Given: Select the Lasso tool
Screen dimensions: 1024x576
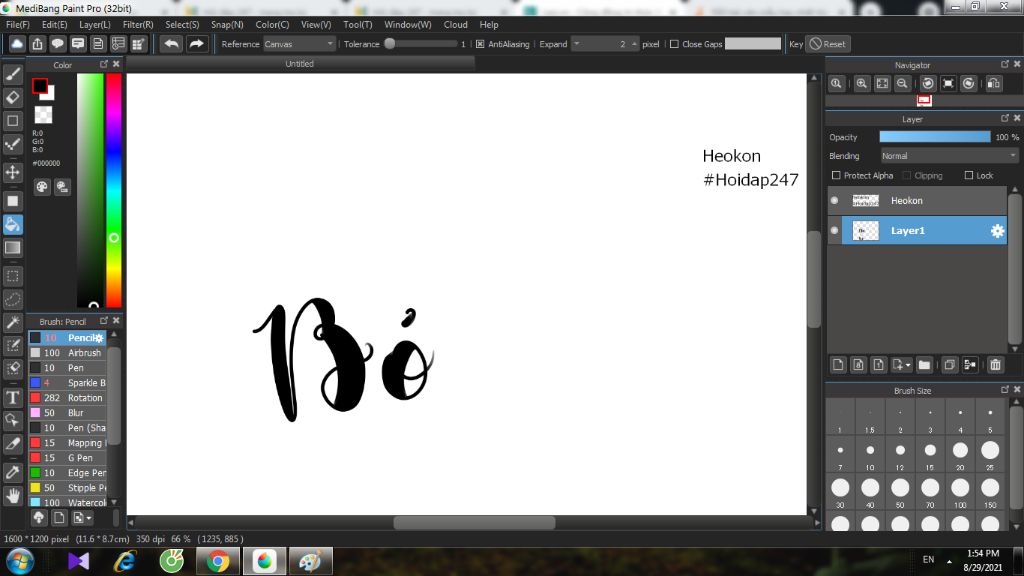Looking at the screenshot, I should (x=12, y=299).
